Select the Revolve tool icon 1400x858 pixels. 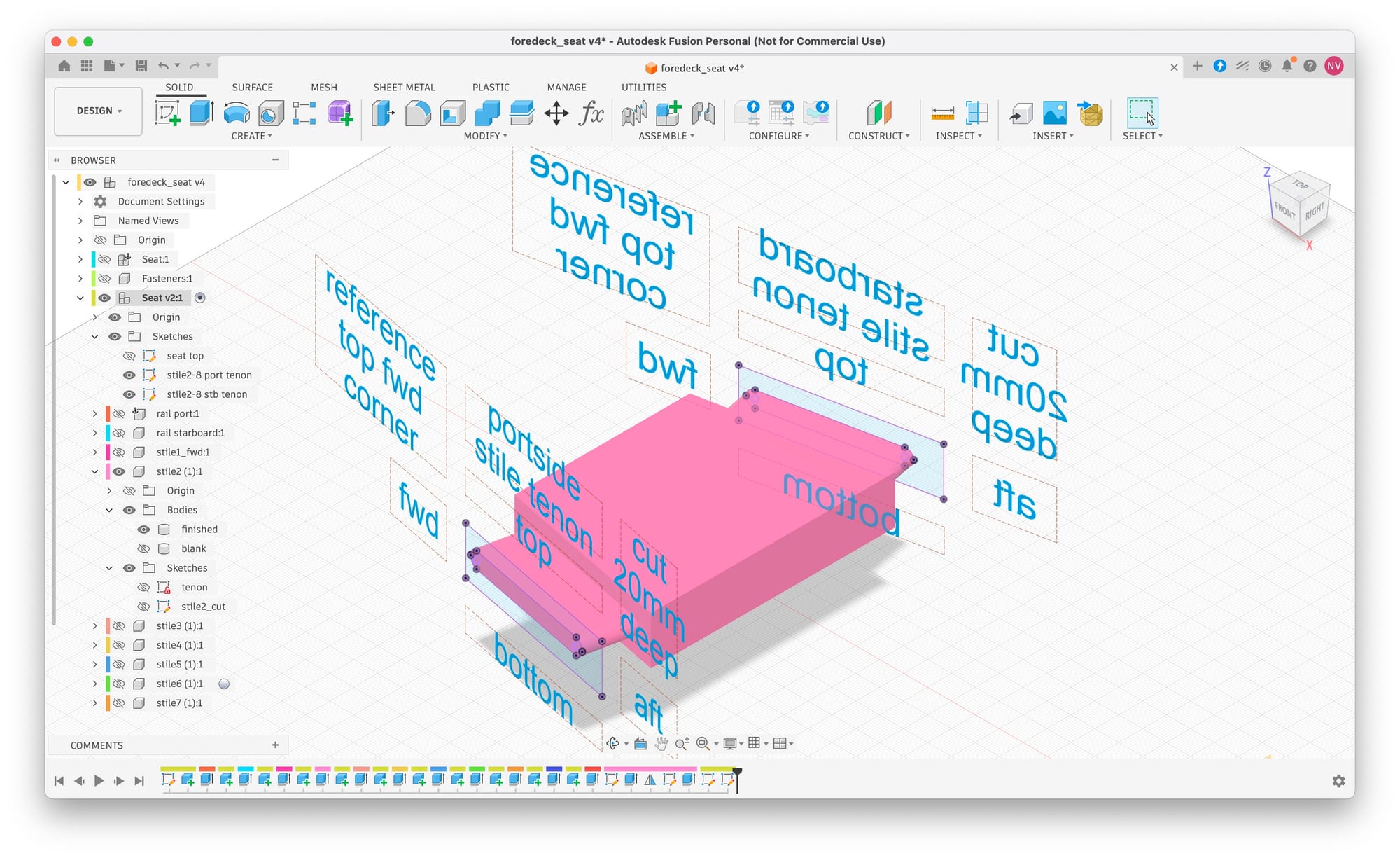237,113
